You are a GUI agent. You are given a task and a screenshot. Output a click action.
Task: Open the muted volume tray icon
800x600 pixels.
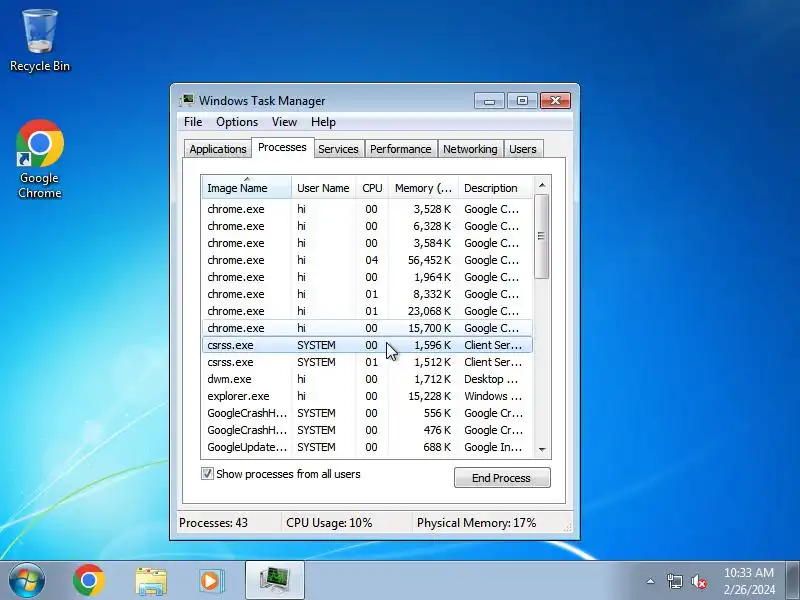point(698,581)
